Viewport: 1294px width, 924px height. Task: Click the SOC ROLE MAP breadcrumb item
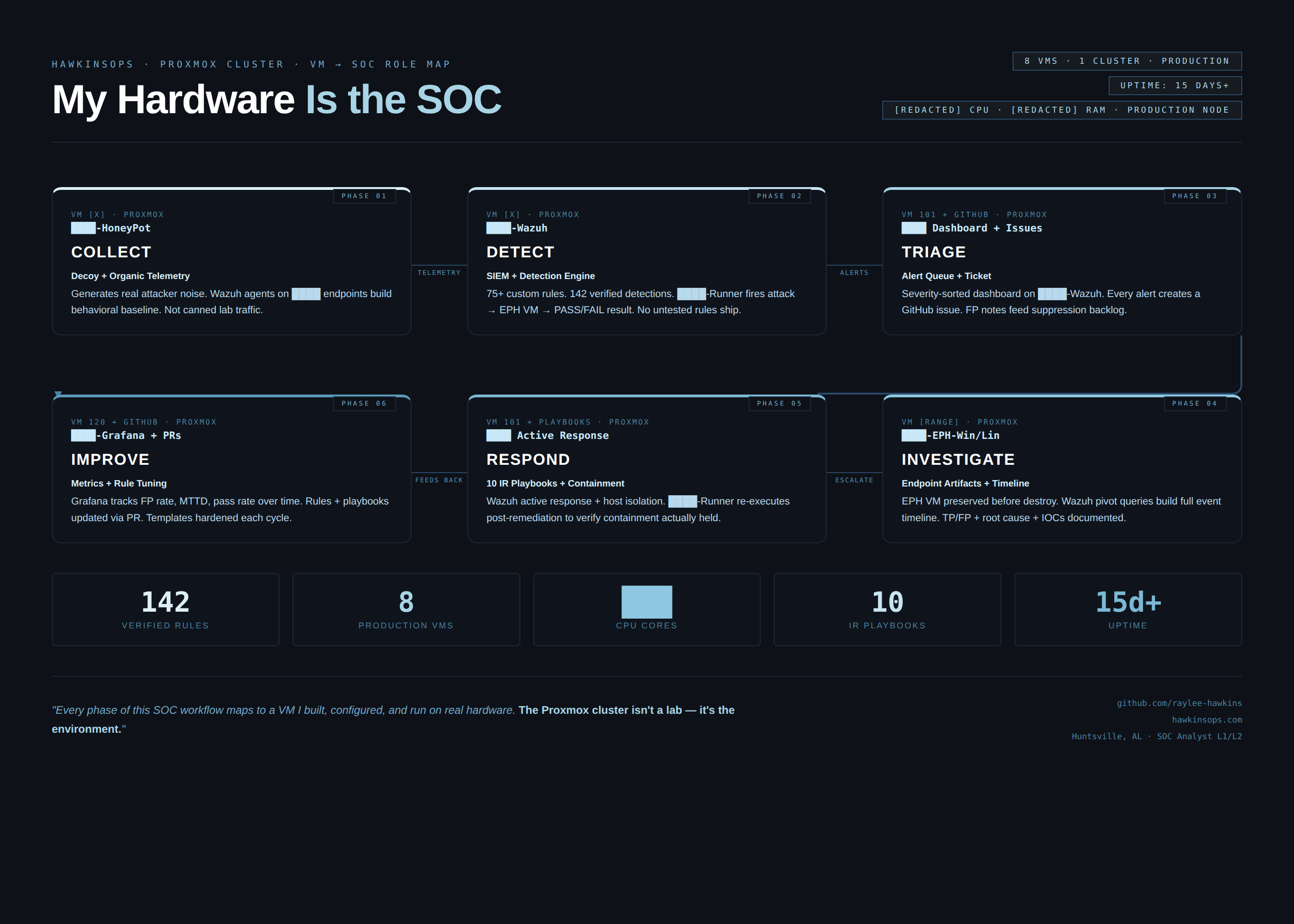(400, 64)
